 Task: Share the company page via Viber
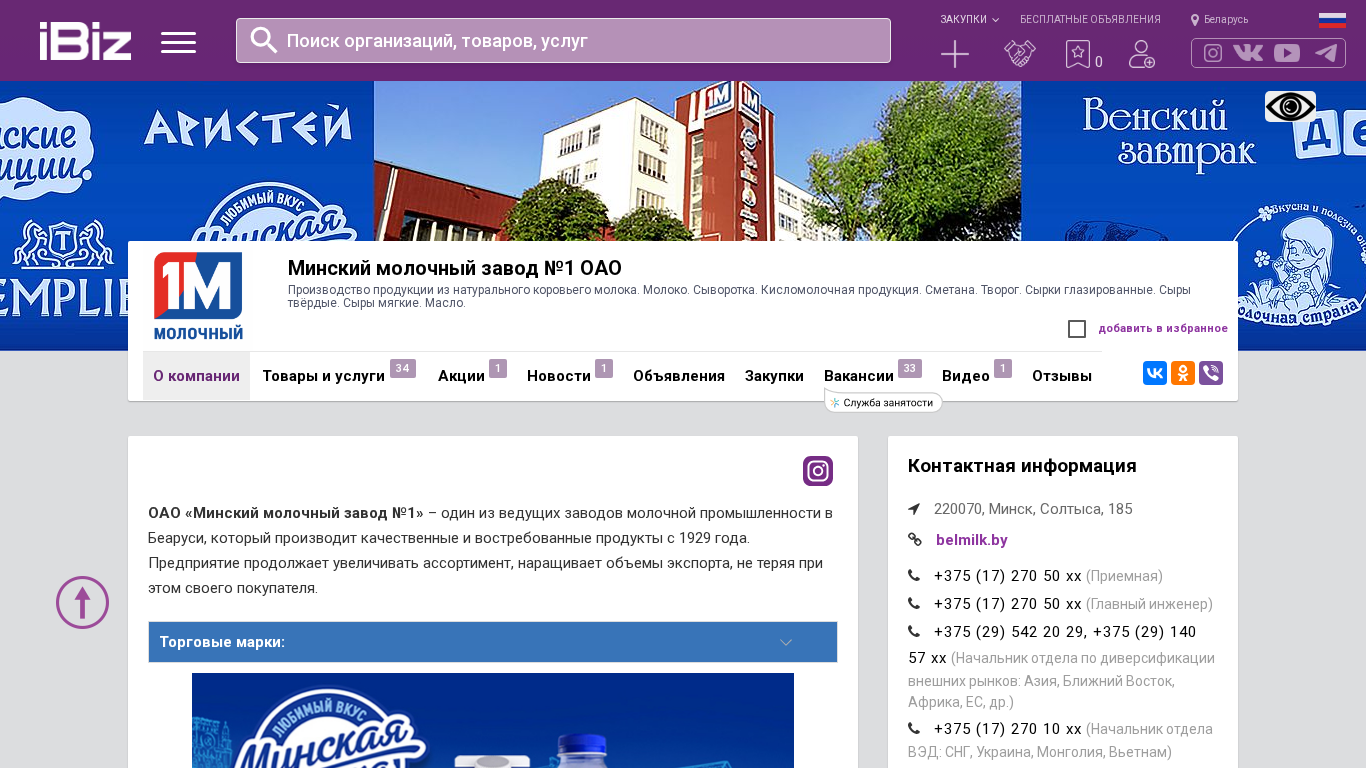pyautogui.click(x=1211, y=373)
